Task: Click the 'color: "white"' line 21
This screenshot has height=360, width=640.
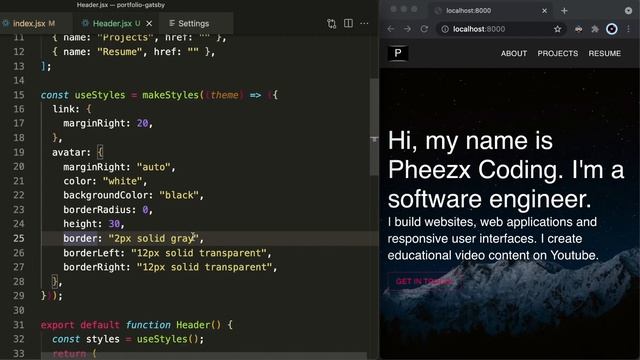Action: coord(105,181)
